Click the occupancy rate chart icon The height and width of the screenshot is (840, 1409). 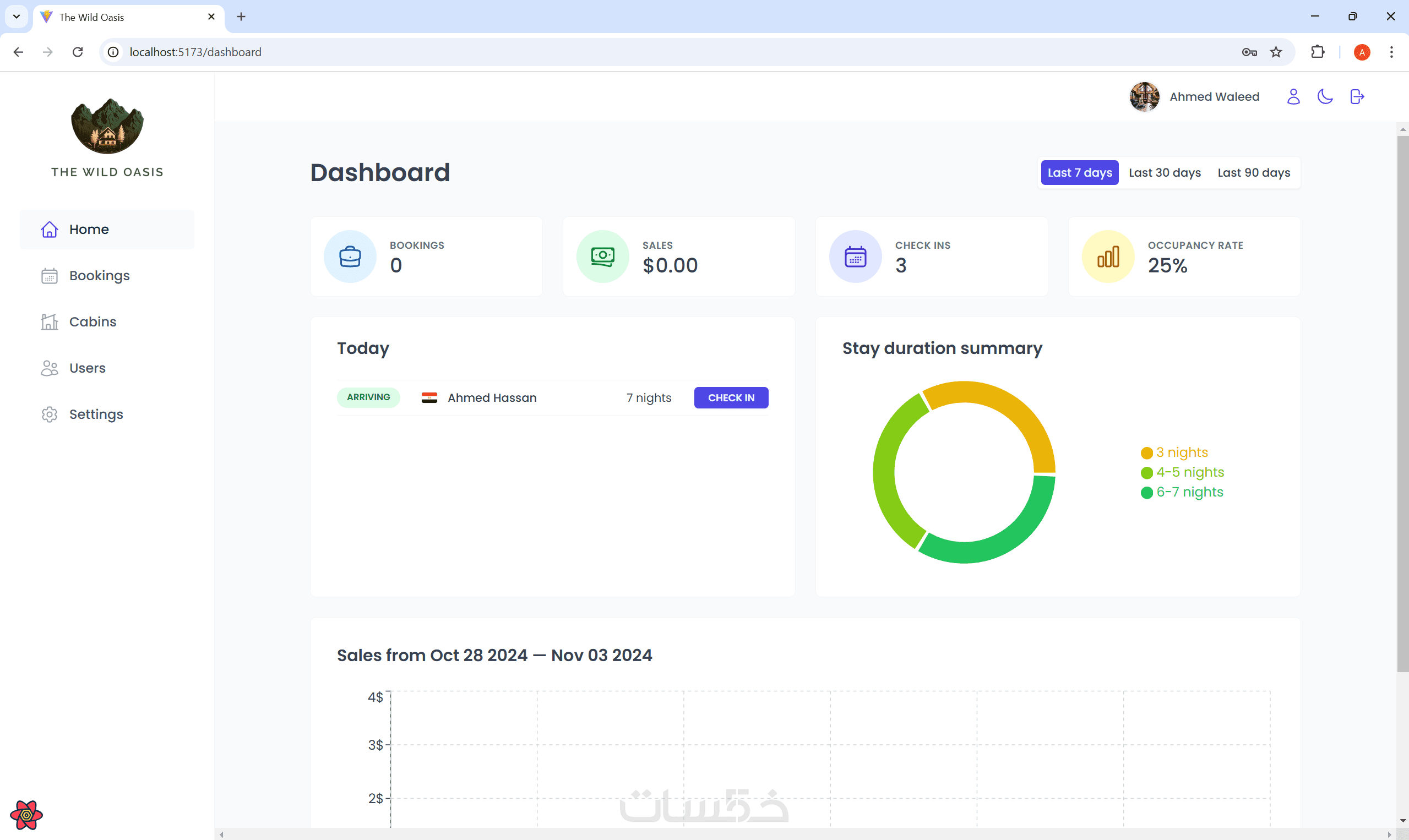coord(1108,257)
